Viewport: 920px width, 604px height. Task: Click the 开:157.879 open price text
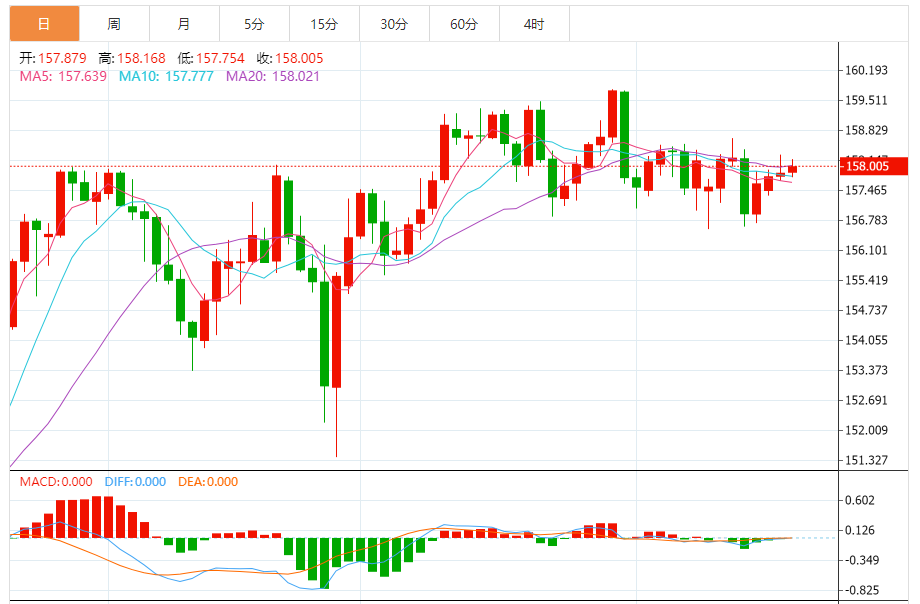[53, 58]
